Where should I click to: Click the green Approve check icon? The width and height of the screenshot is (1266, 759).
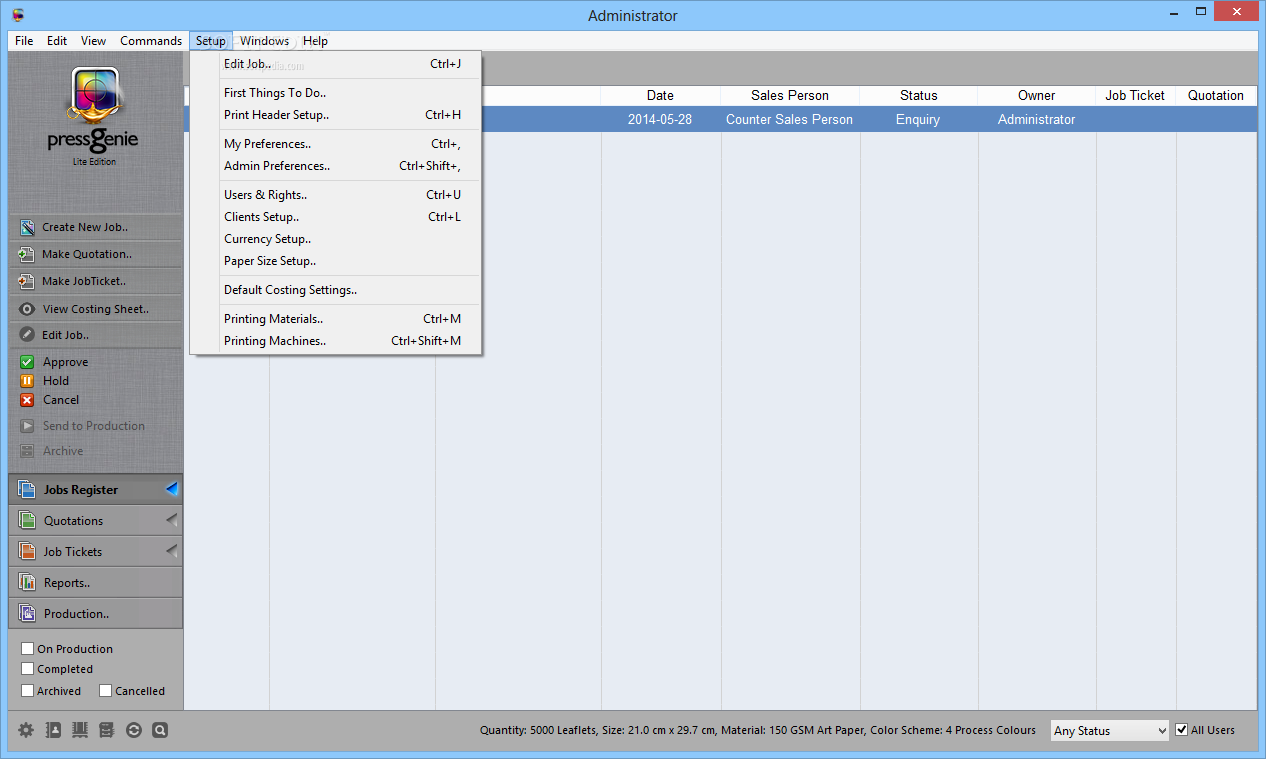pos(27,362)
